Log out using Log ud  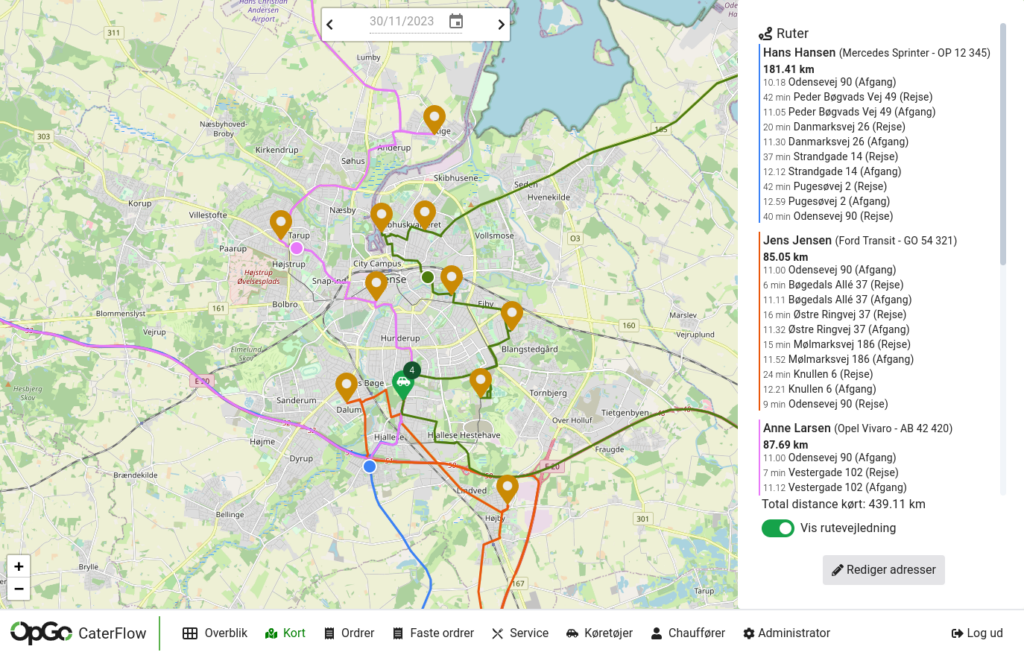tap(977, 633)
